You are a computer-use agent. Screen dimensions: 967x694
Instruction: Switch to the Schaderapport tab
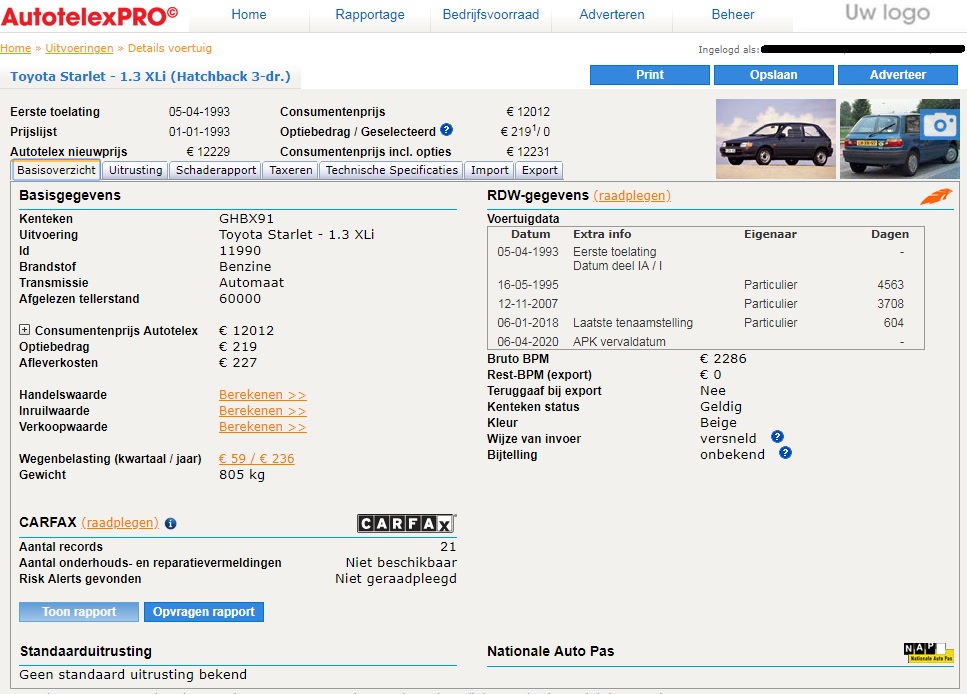216,170
